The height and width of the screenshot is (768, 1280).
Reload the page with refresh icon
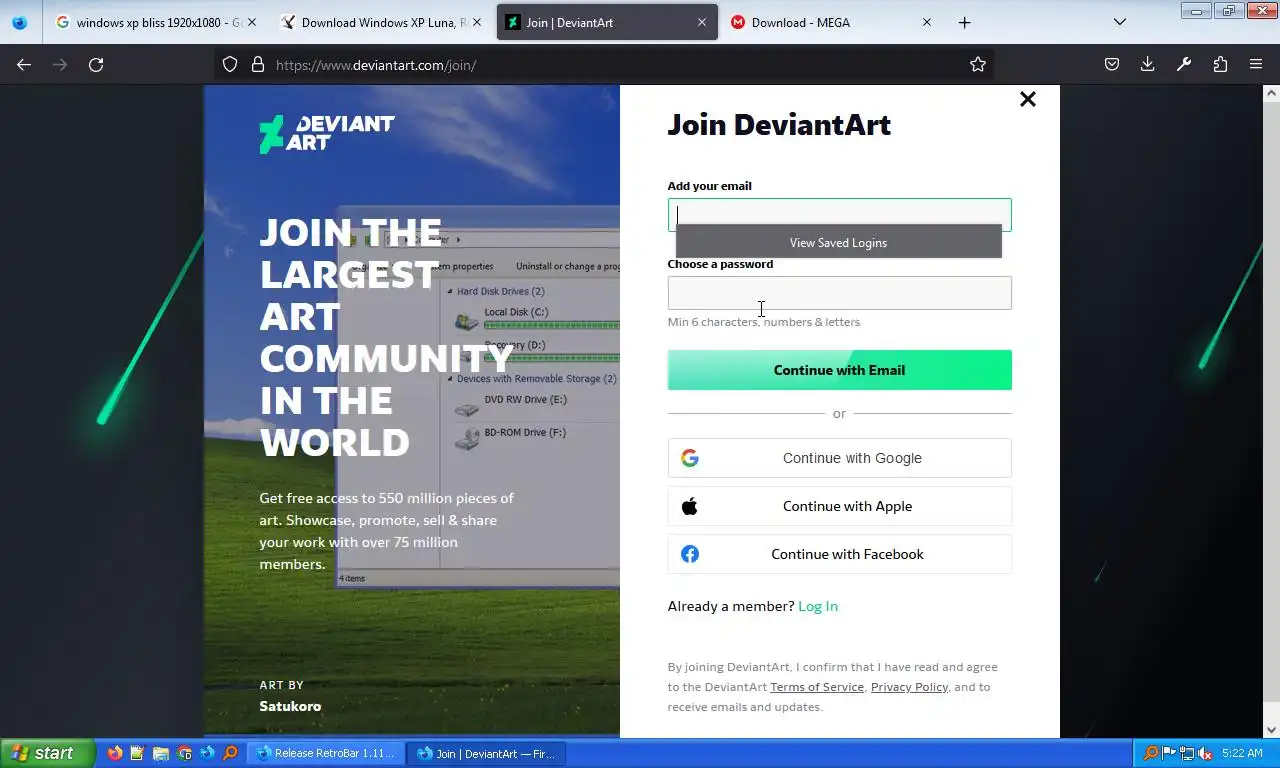click(96, 64)
